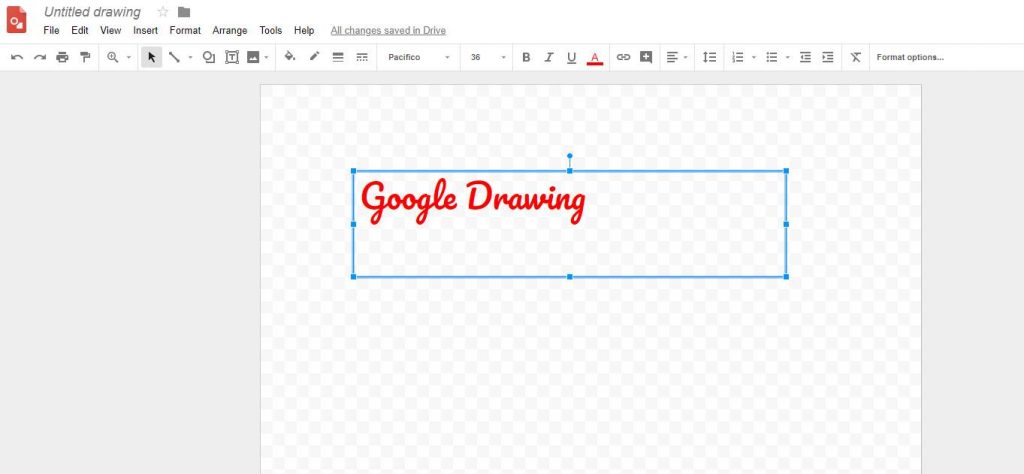The image size is (1024, 474).
Task: Toggle Italic formatting
Action: click(549, 57)
